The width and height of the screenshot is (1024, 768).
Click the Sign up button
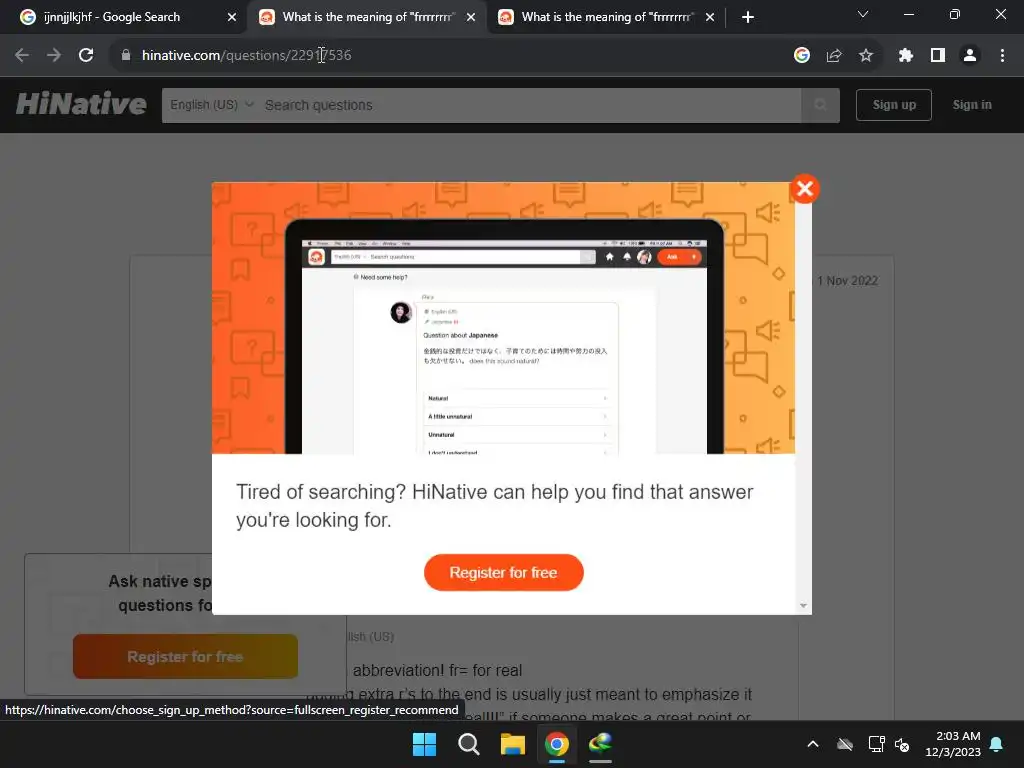pos(894,104)
